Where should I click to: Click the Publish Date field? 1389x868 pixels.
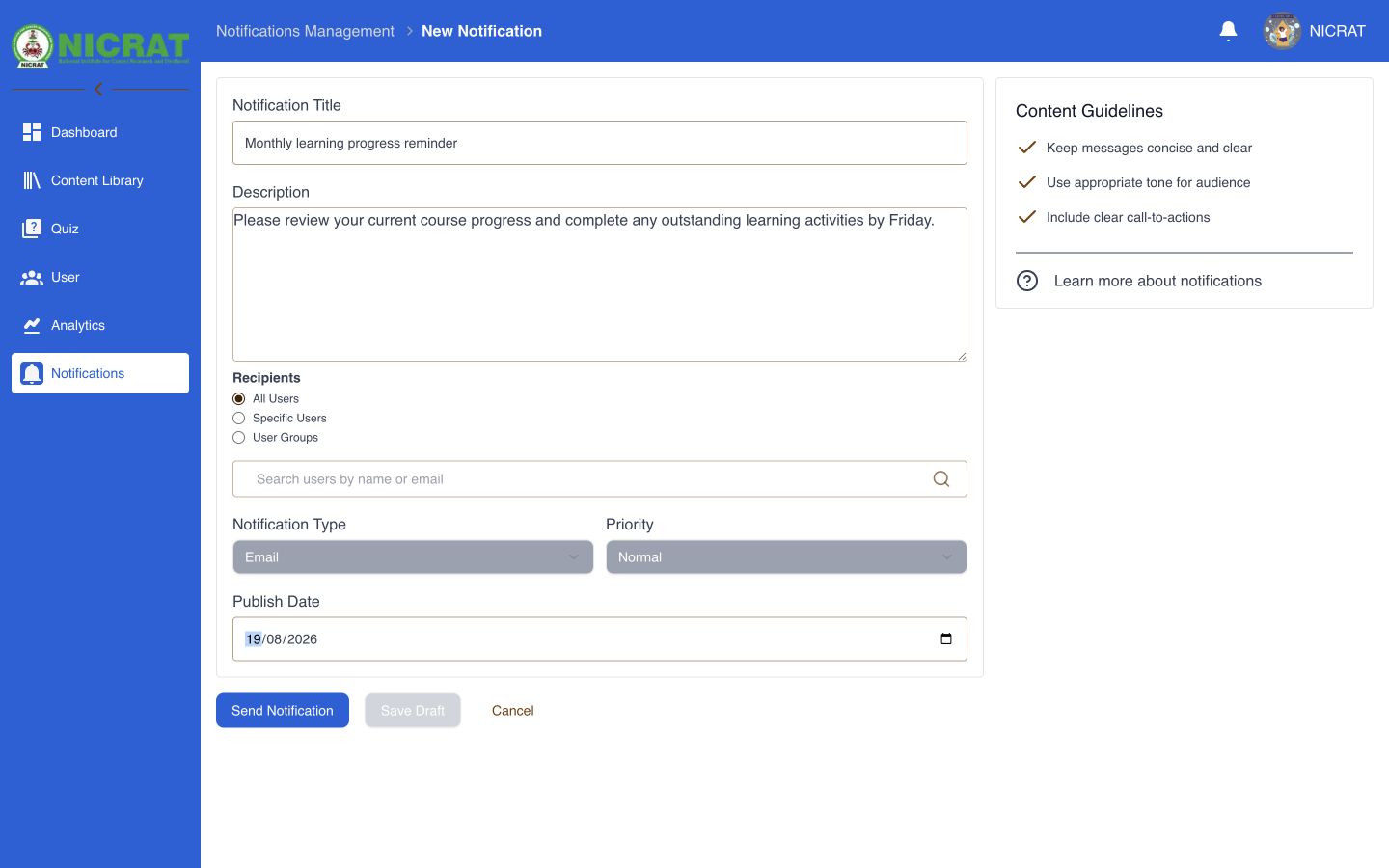600,639
